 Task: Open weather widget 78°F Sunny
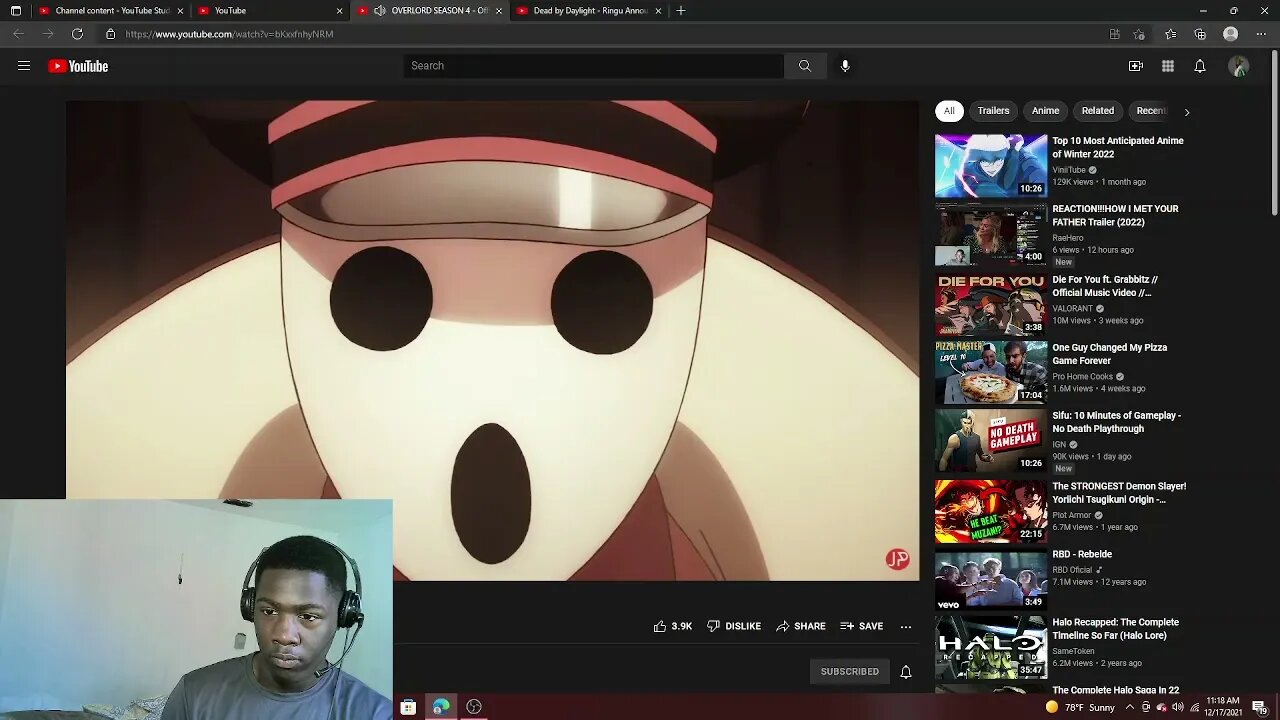tap(1079, 707)
